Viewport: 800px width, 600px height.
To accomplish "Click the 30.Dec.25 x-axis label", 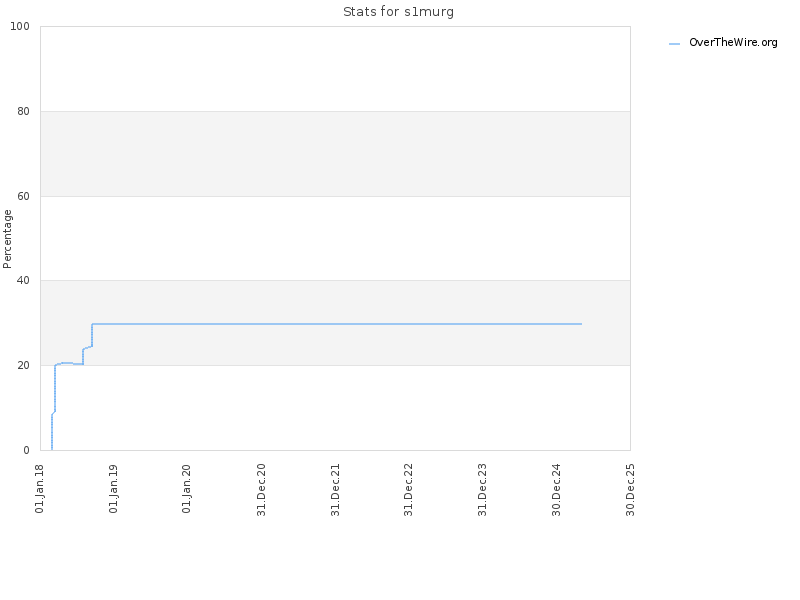I will [630, 490].
